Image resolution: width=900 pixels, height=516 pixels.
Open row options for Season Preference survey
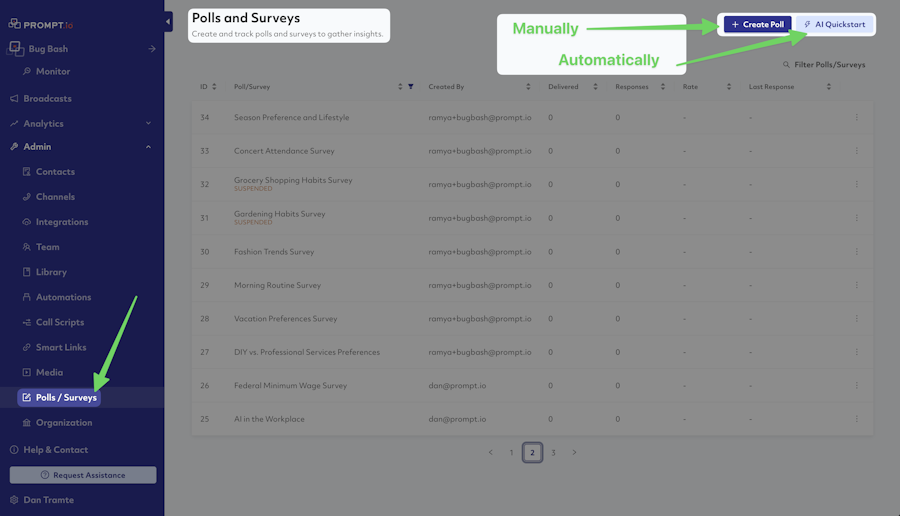click(x=856, y=118)
